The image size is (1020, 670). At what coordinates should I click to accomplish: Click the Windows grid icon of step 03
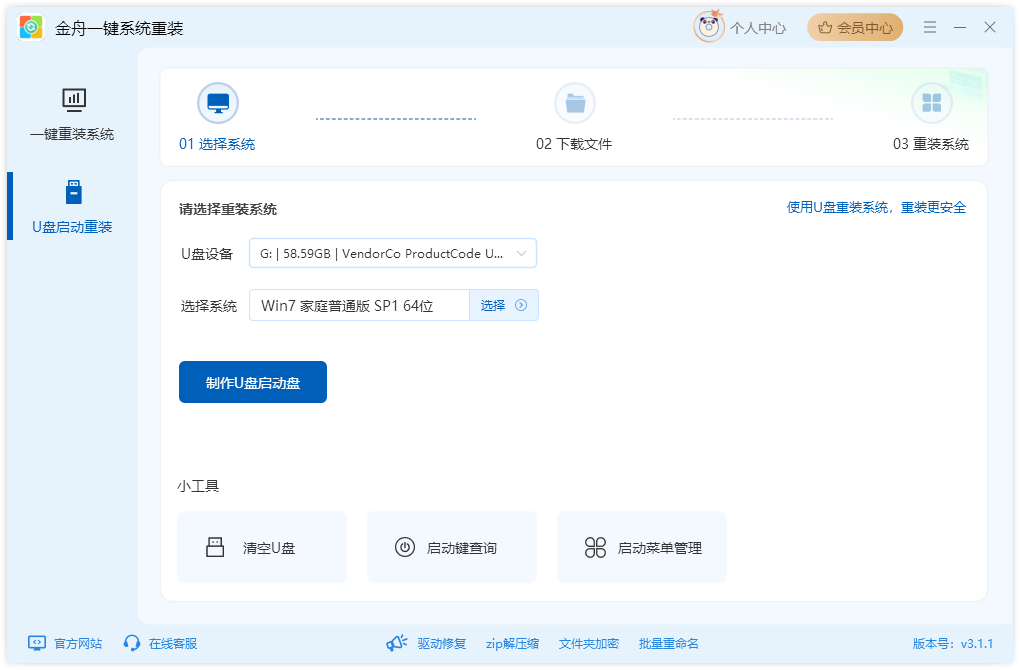932,103
